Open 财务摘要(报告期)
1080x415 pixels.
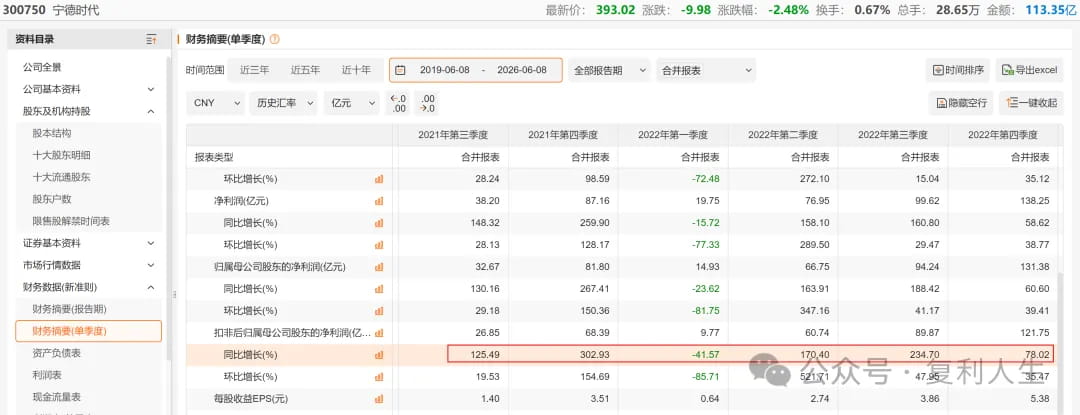69,309
